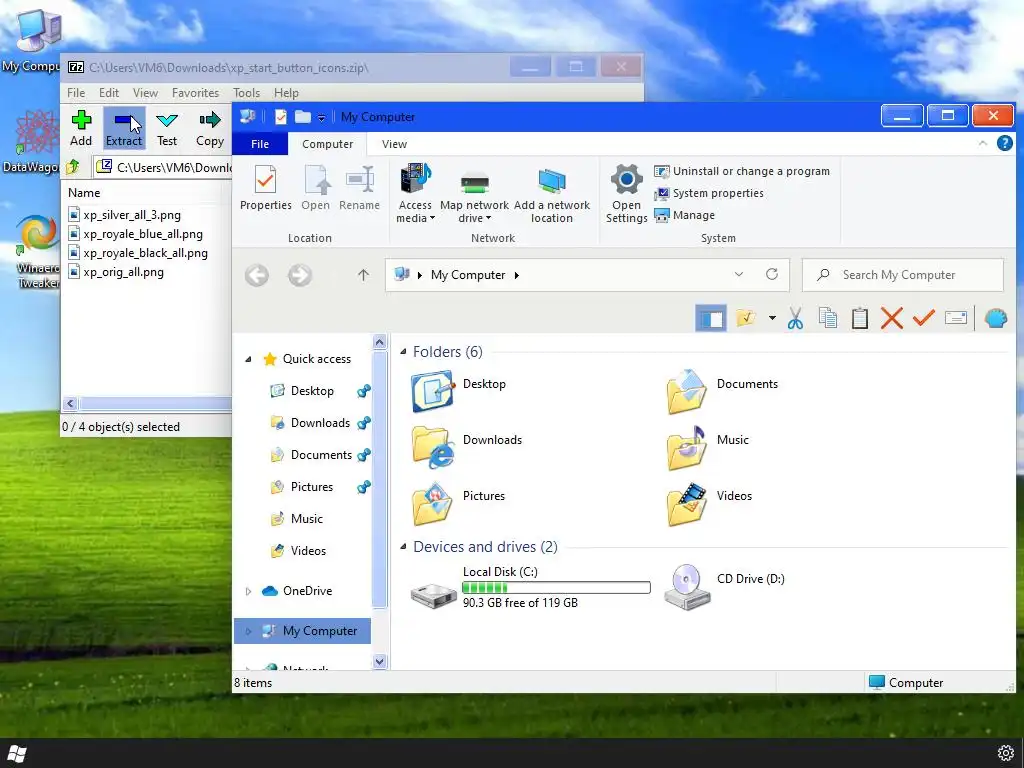This screenshot has height=768, width=1024.
Task: Open the folder options dropdown arrow
Action: pos(772,318)
